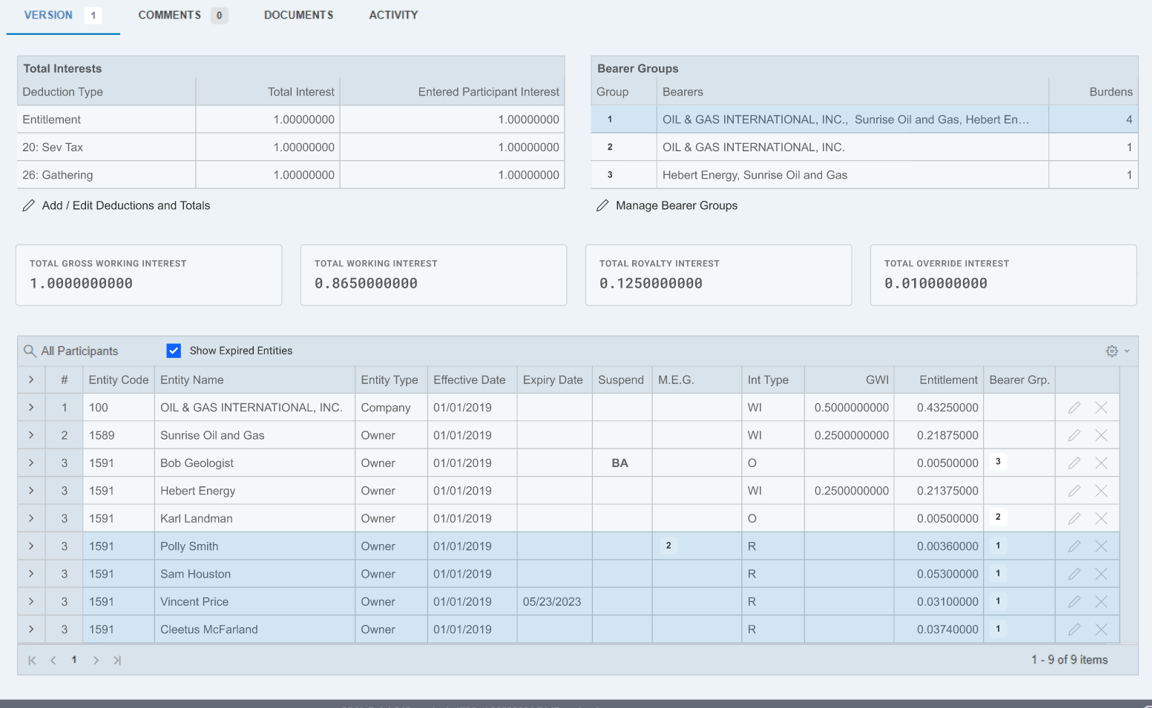The height and width of the screenshot is (708, 1152).
Task: Expand the Vincent Price row
Action: (31, 602)
